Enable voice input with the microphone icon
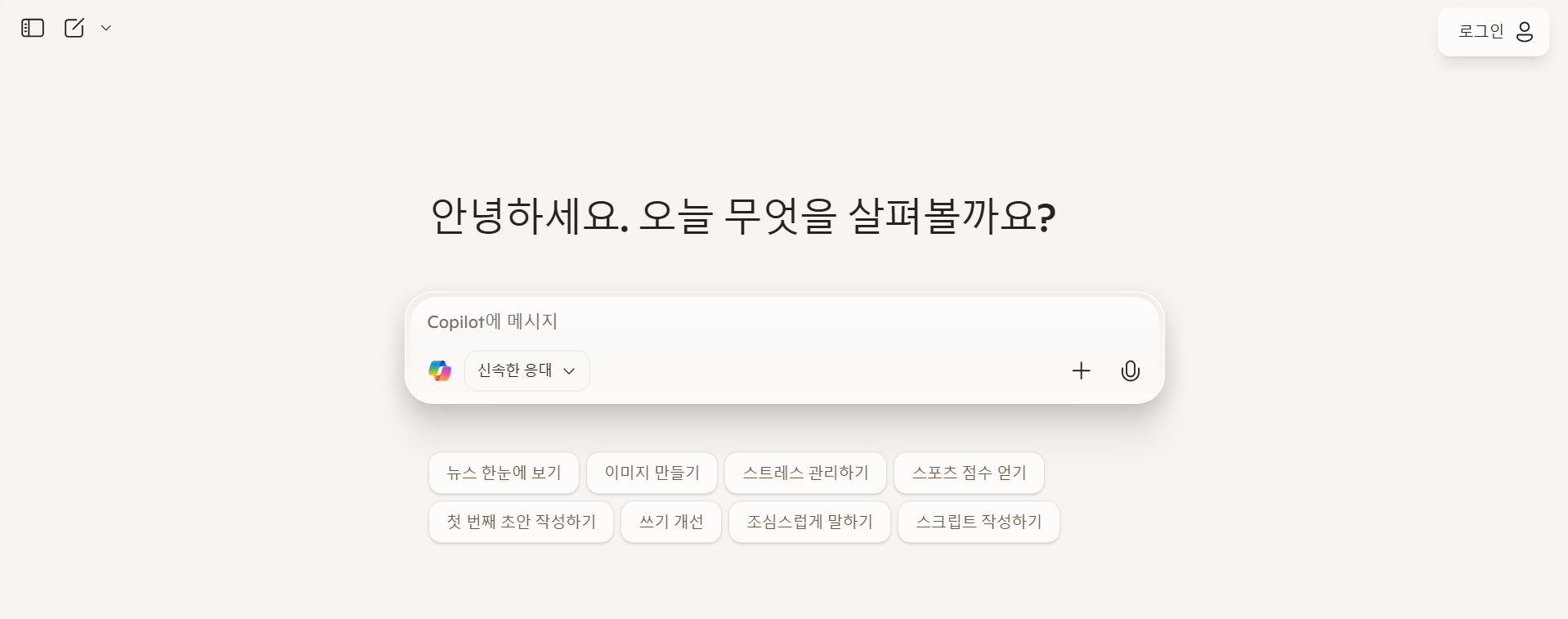Image resolution: width=1568 pixels, height=619 pixels. (1130, 370)
